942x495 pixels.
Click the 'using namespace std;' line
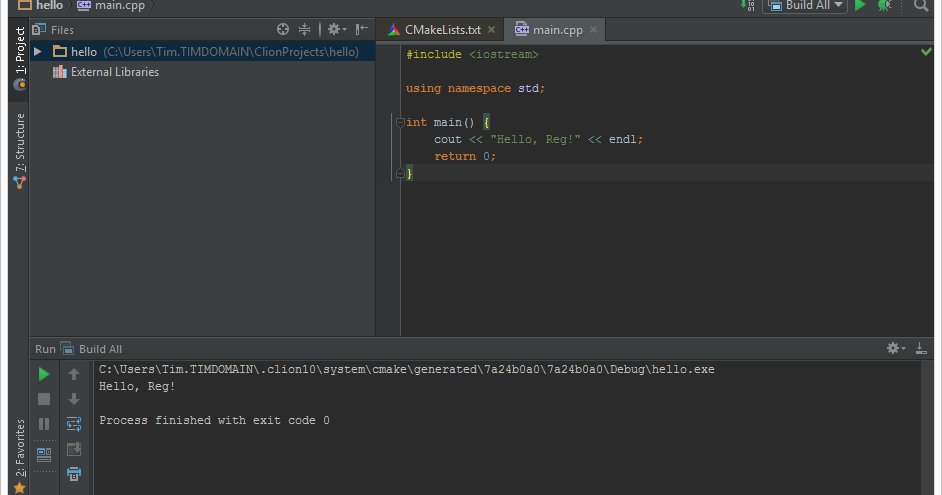(x=475, y=88)
